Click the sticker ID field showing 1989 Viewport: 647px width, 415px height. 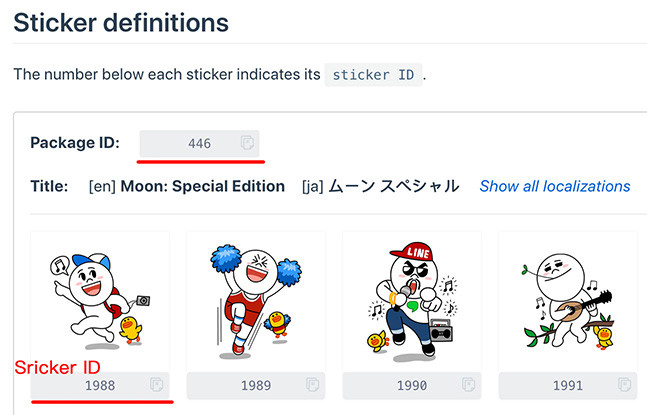tap(256, 385)
